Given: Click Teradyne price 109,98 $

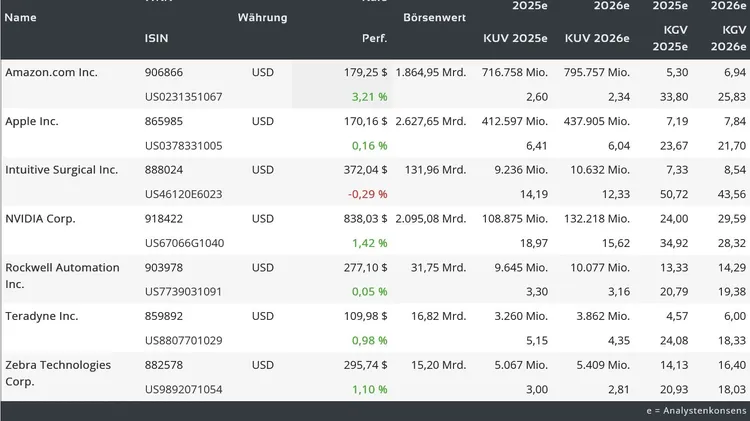Looking at the screenshot, I should coord(365,316).
